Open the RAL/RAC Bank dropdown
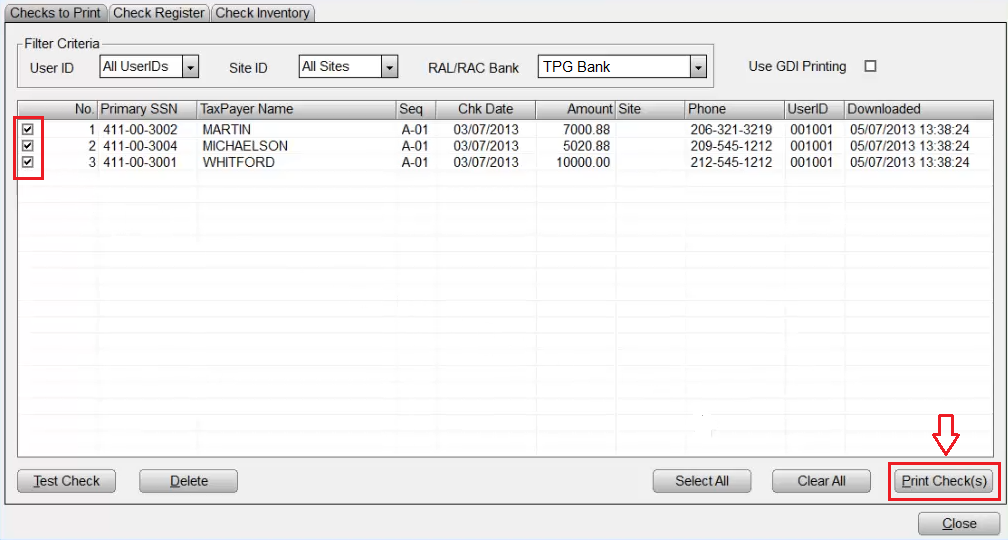1008x540 pixels. coord(698,67)
